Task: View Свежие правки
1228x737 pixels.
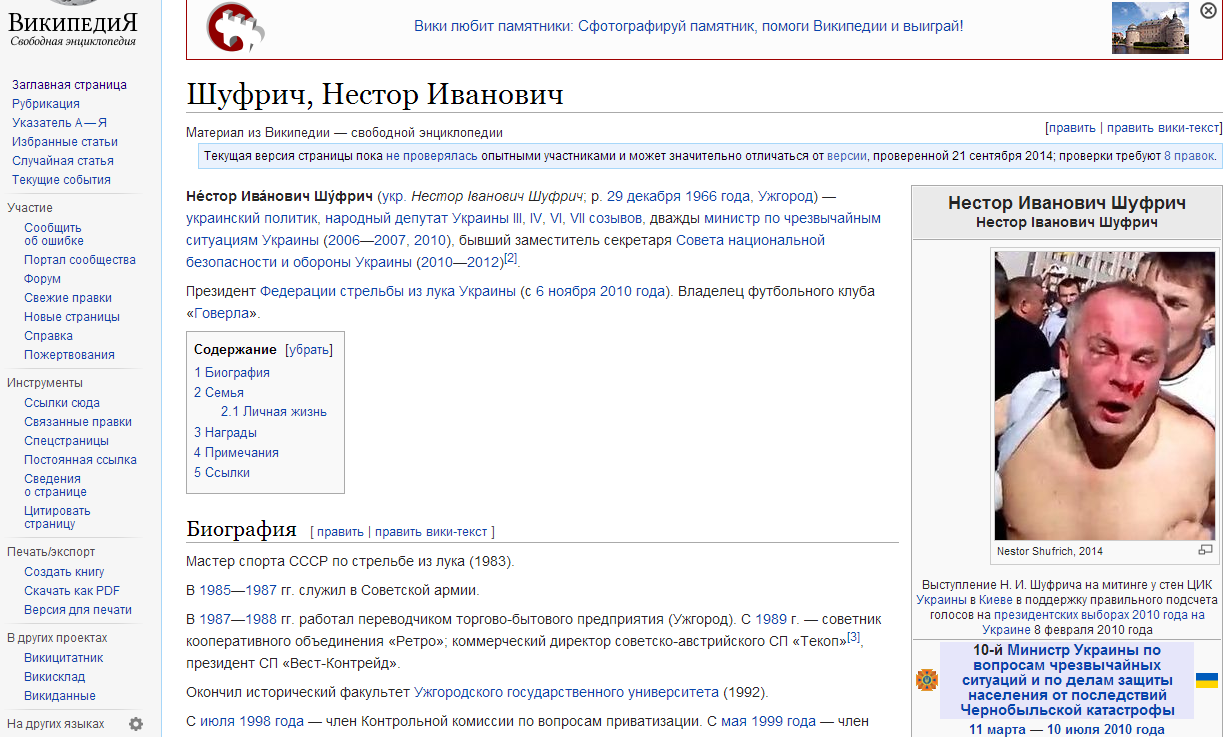Action: coord(68,298)
